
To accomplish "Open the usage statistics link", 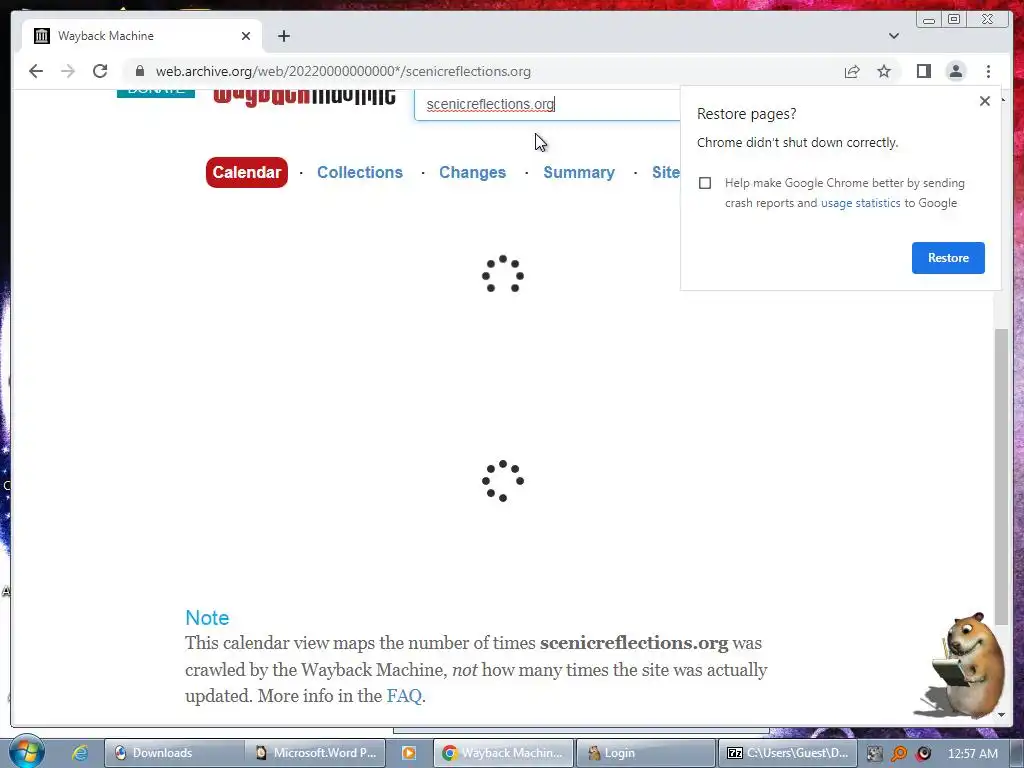I will pos(860,203).
